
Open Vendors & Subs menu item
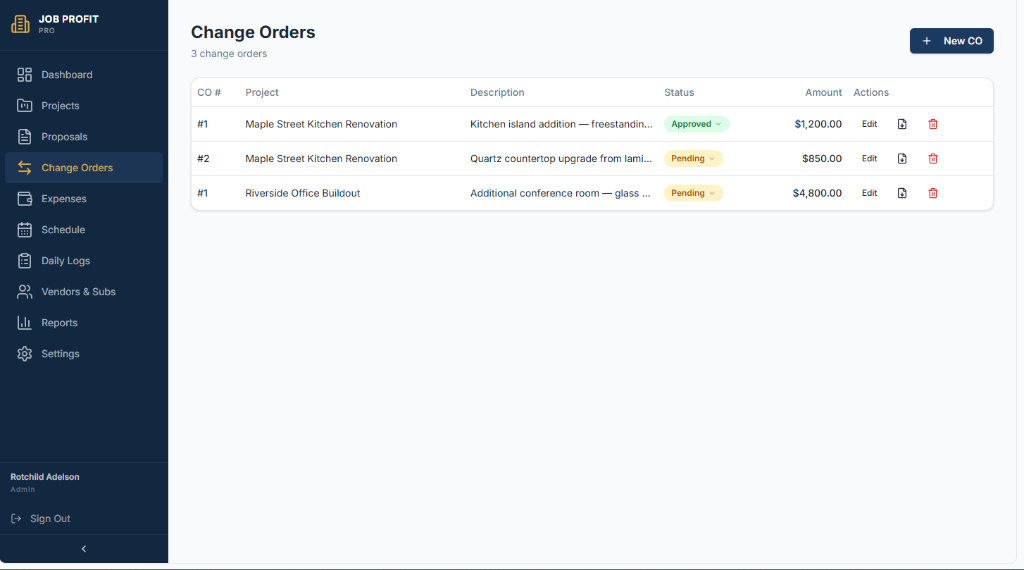84,292
